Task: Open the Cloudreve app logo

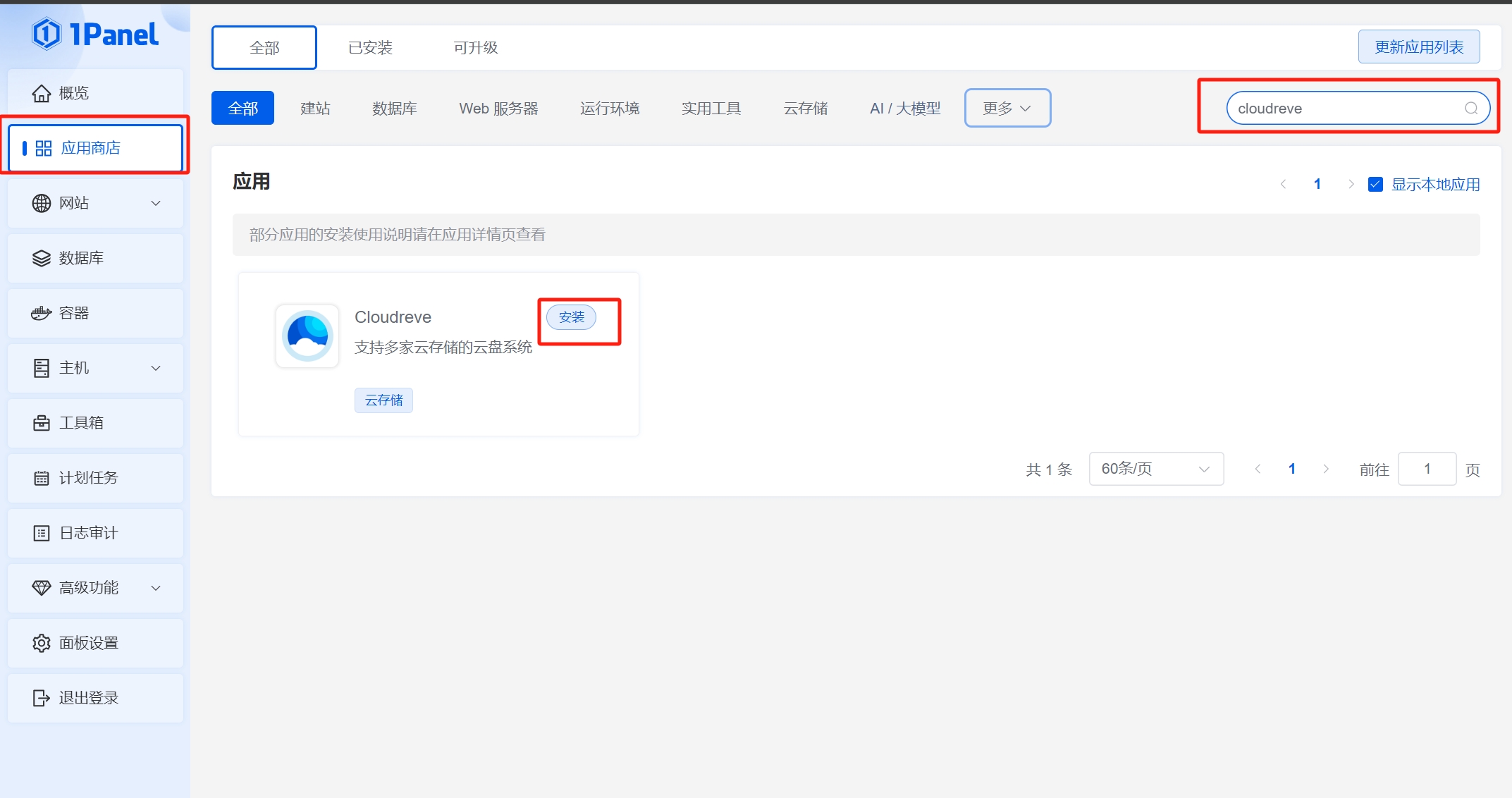Action: pyautogui.click(x=307, y=336)
